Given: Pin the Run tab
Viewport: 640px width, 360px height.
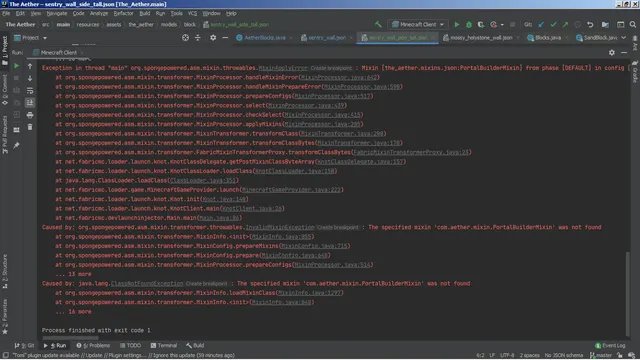Looking at the screenshot, I should [16, 145].
